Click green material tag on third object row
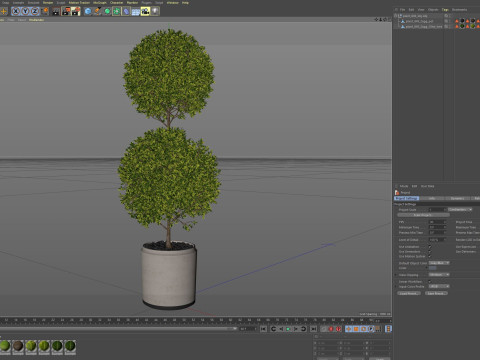Viewport: 480px width, 360px height. [462, 26]
